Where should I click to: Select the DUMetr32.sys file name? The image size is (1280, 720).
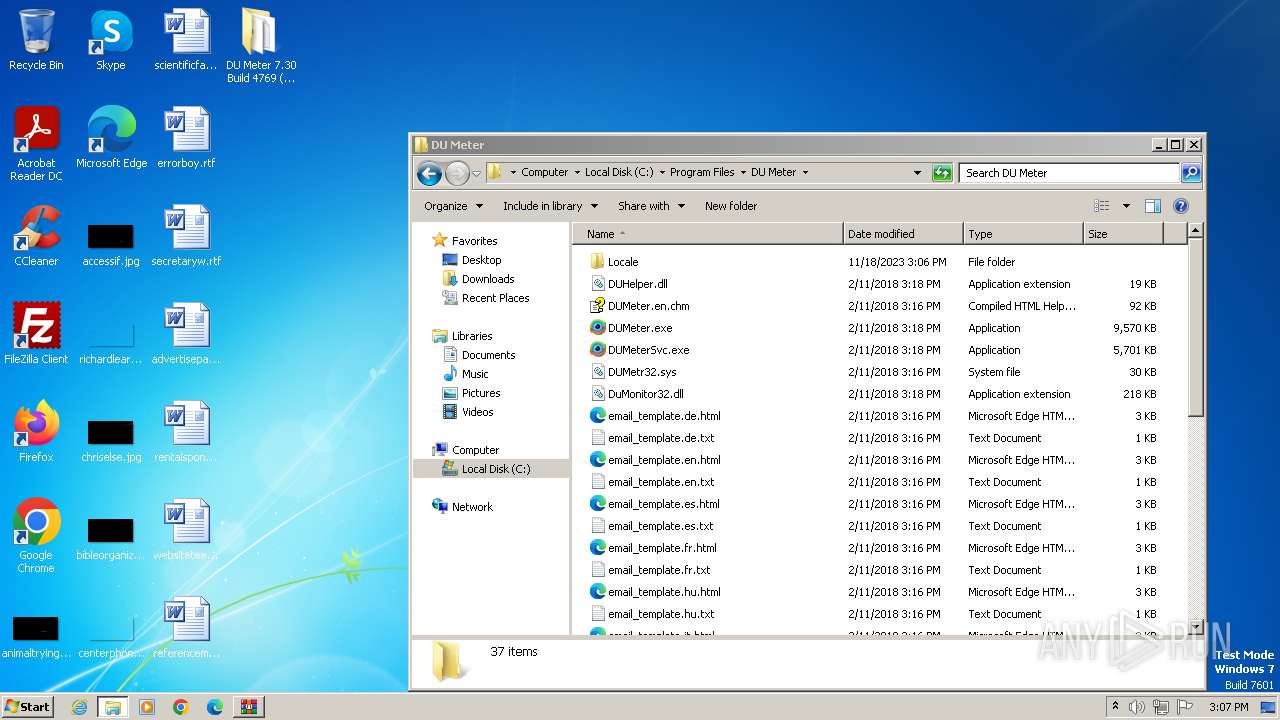[642, 372]
